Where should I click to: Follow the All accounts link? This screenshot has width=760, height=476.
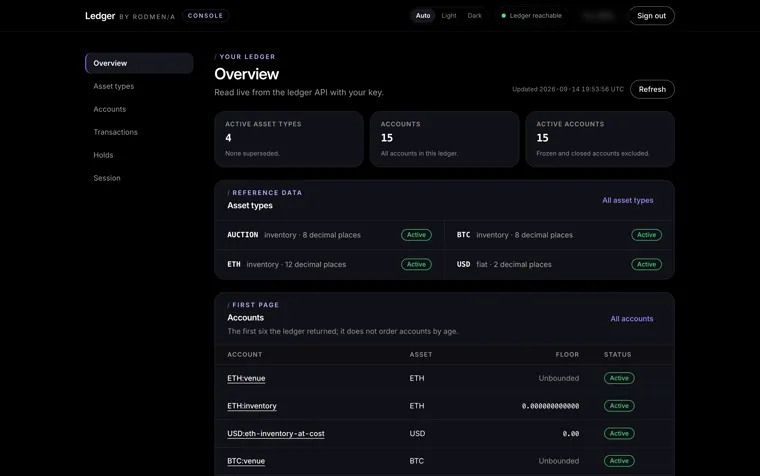[x=632, y=318]
